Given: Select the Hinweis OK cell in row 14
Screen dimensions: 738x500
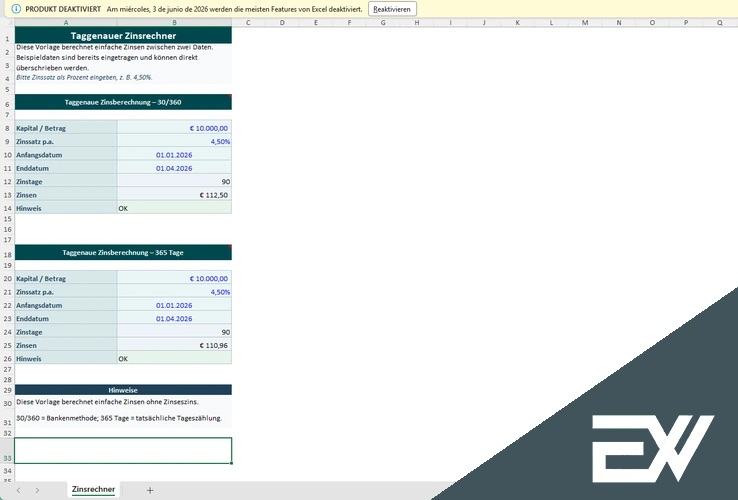Looking at the screenshot, I should (174, 208).
